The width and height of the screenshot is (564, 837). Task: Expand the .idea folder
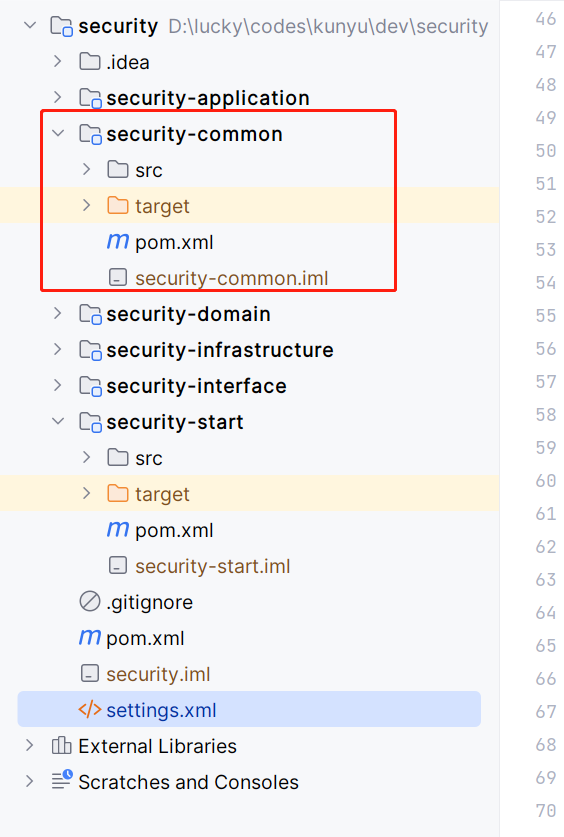[x=58, y=62]
